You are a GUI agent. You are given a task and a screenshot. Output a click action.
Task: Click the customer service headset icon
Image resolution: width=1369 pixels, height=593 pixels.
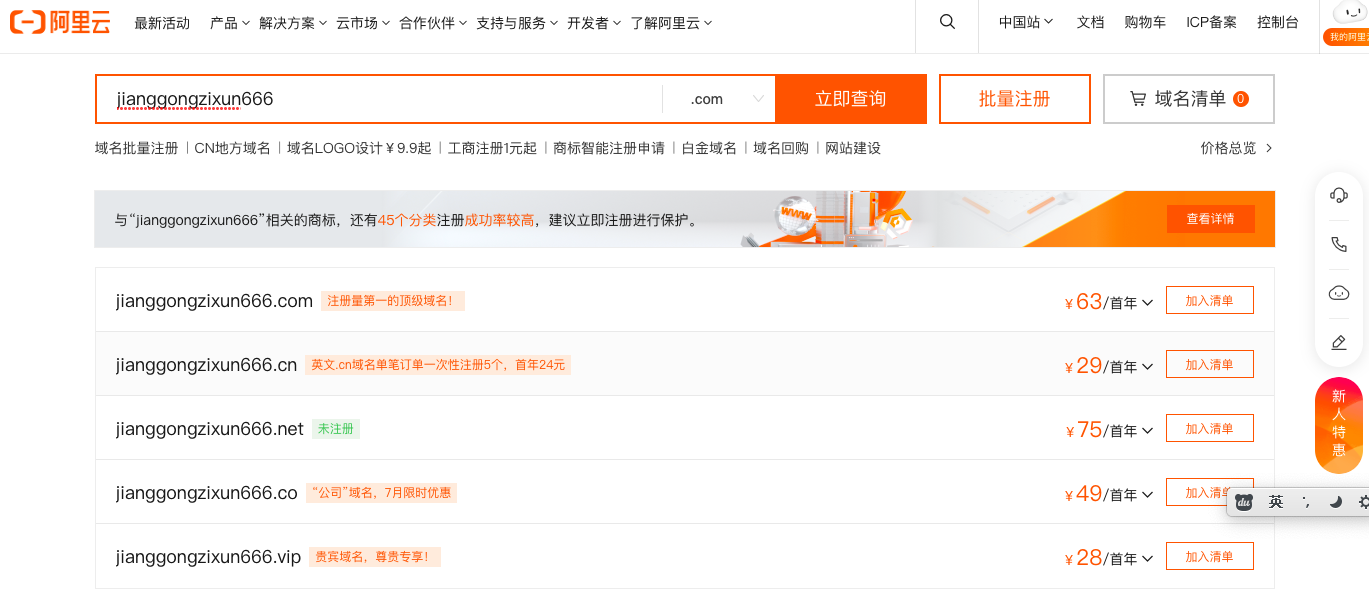point(1338,195)
